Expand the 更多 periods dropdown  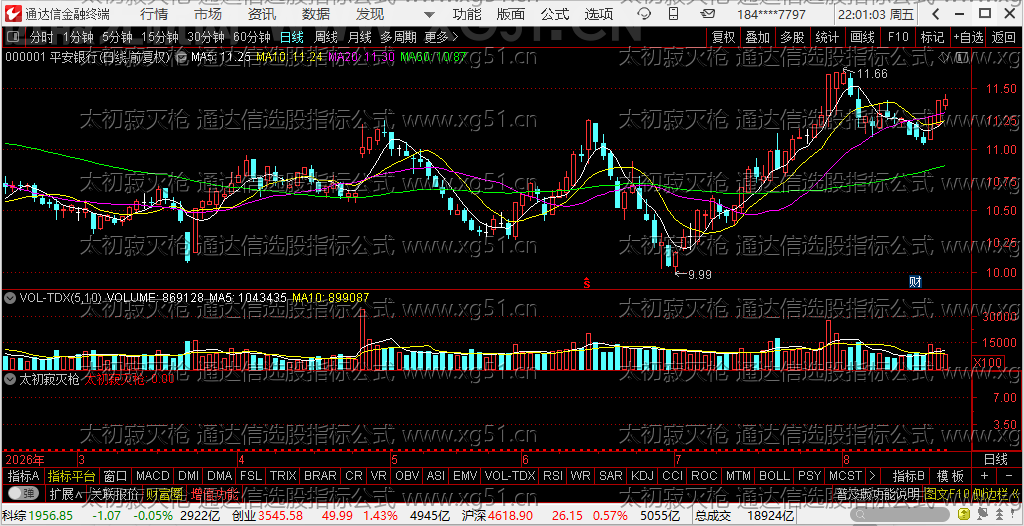coord(441,37)
